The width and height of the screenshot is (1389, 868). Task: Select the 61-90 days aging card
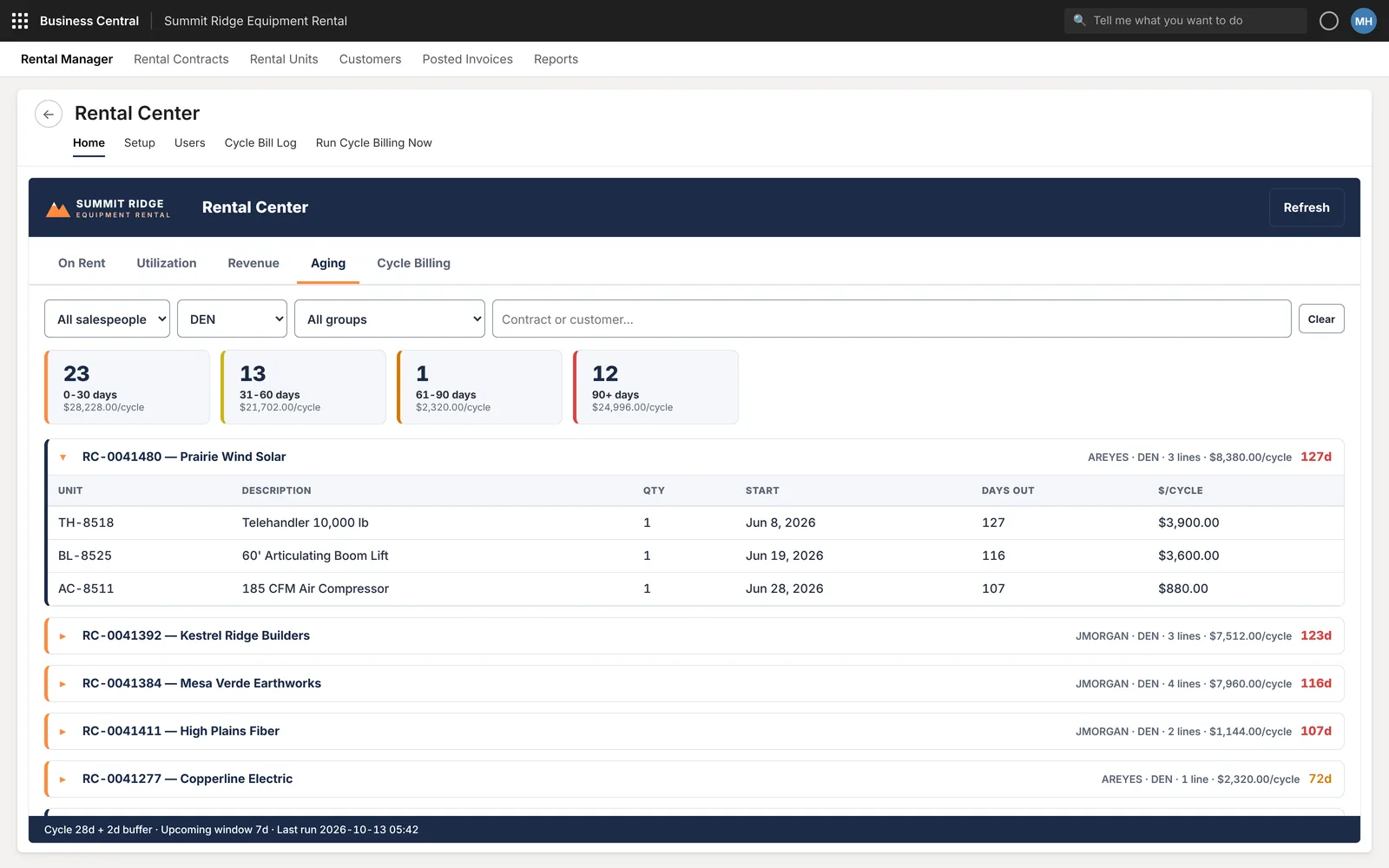pos(479,387)
